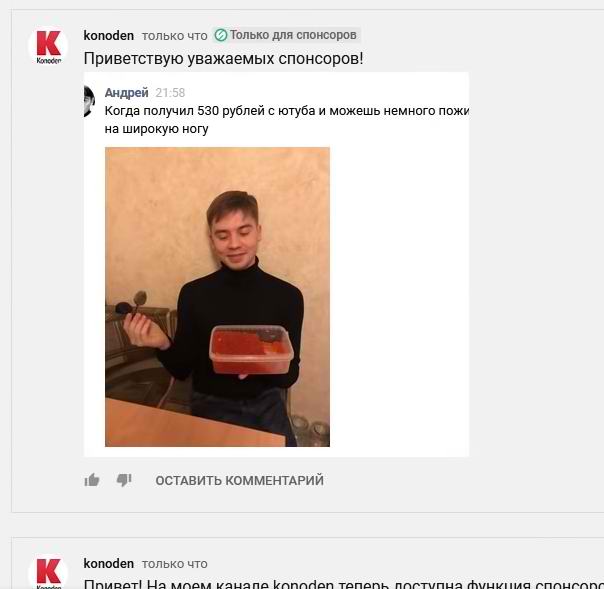Click Андрей's small profile picture
Screen dimensions: 604x589
[89, 101]
